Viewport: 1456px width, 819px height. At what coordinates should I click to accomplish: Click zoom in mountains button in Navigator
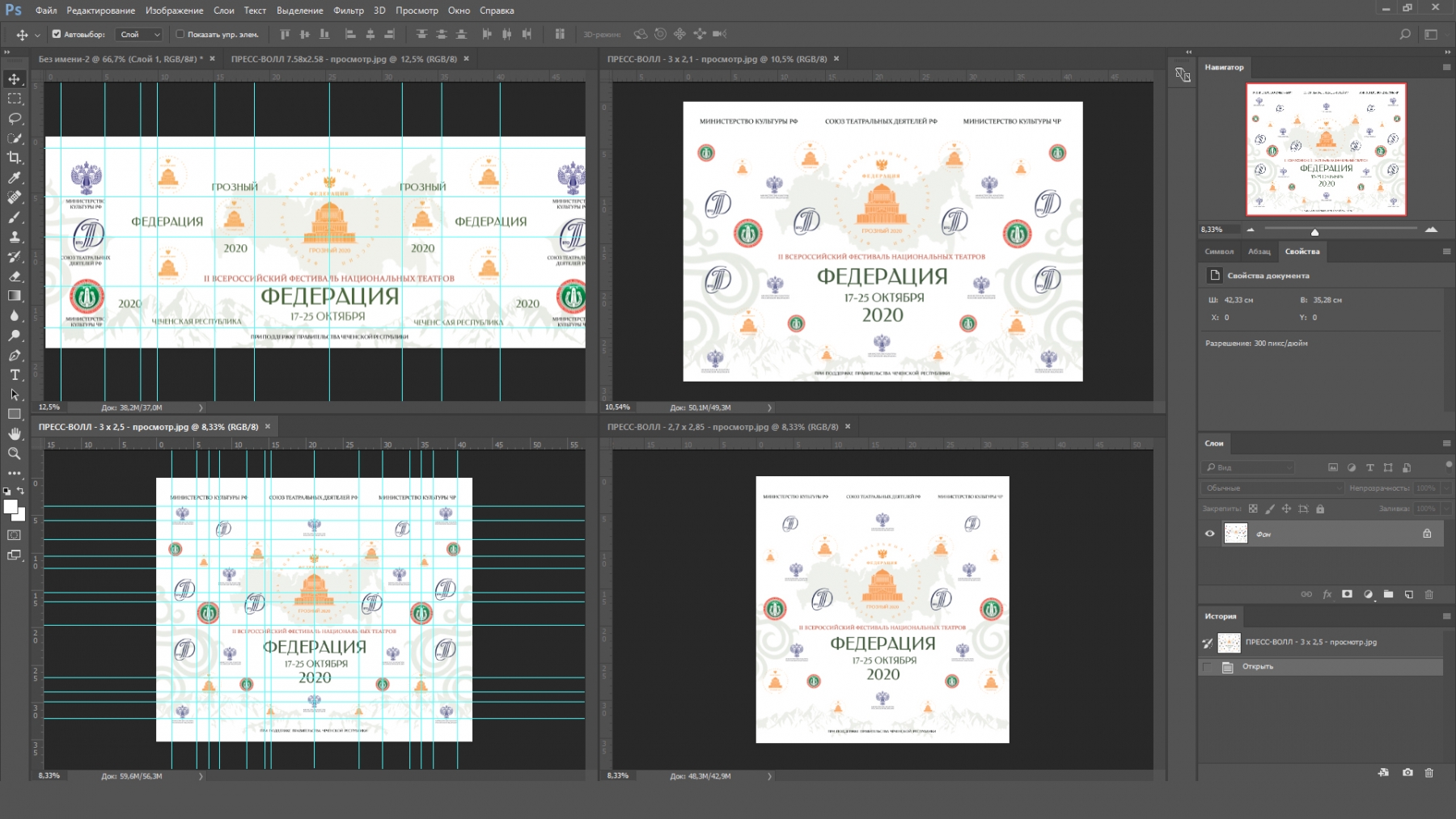point(1431,230)
